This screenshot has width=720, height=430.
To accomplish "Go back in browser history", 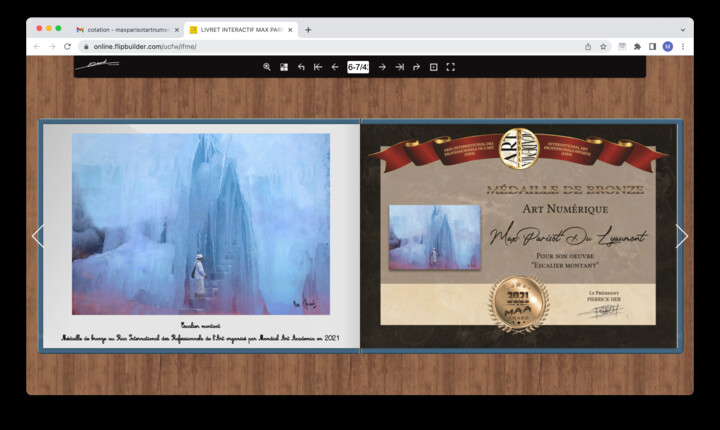I will tap(37, 46).
